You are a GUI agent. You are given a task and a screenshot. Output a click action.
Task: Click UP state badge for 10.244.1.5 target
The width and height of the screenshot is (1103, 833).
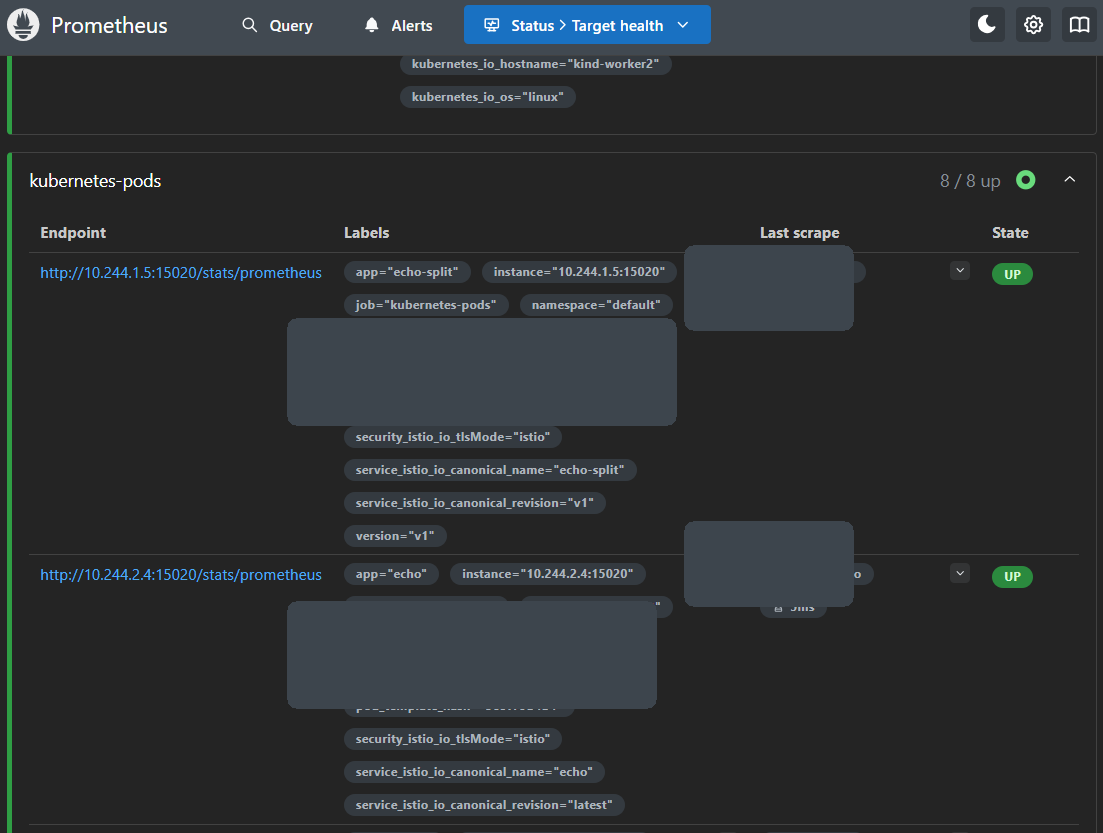pyautogui.click(x=1012, y=274)
